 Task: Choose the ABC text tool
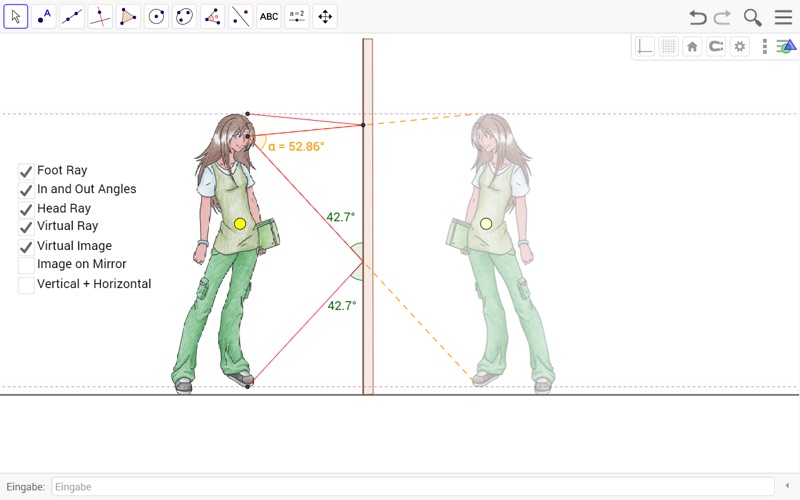269,16
